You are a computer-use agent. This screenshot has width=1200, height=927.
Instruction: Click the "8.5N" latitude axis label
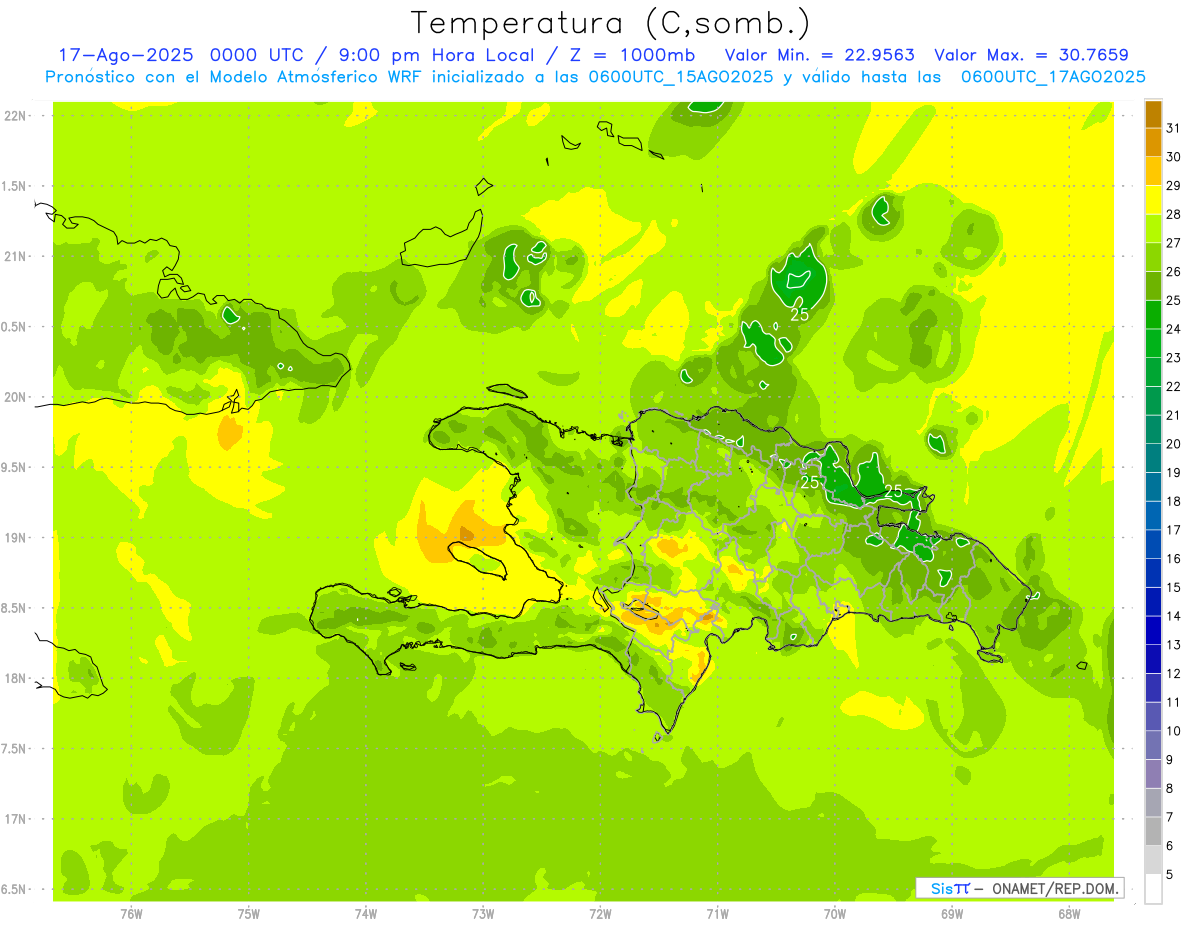click(15, 608)
